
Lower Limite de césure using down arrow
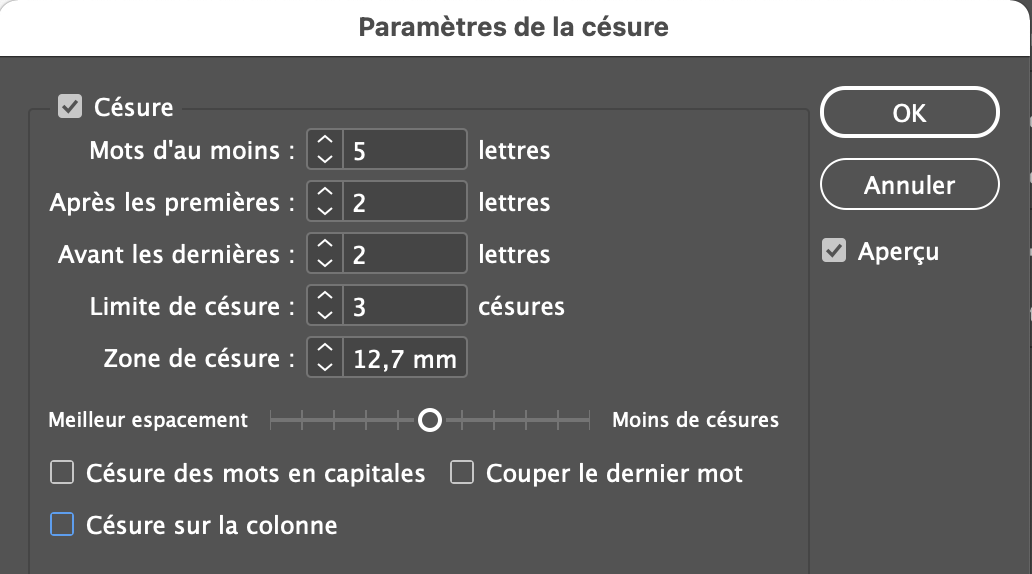324,314
